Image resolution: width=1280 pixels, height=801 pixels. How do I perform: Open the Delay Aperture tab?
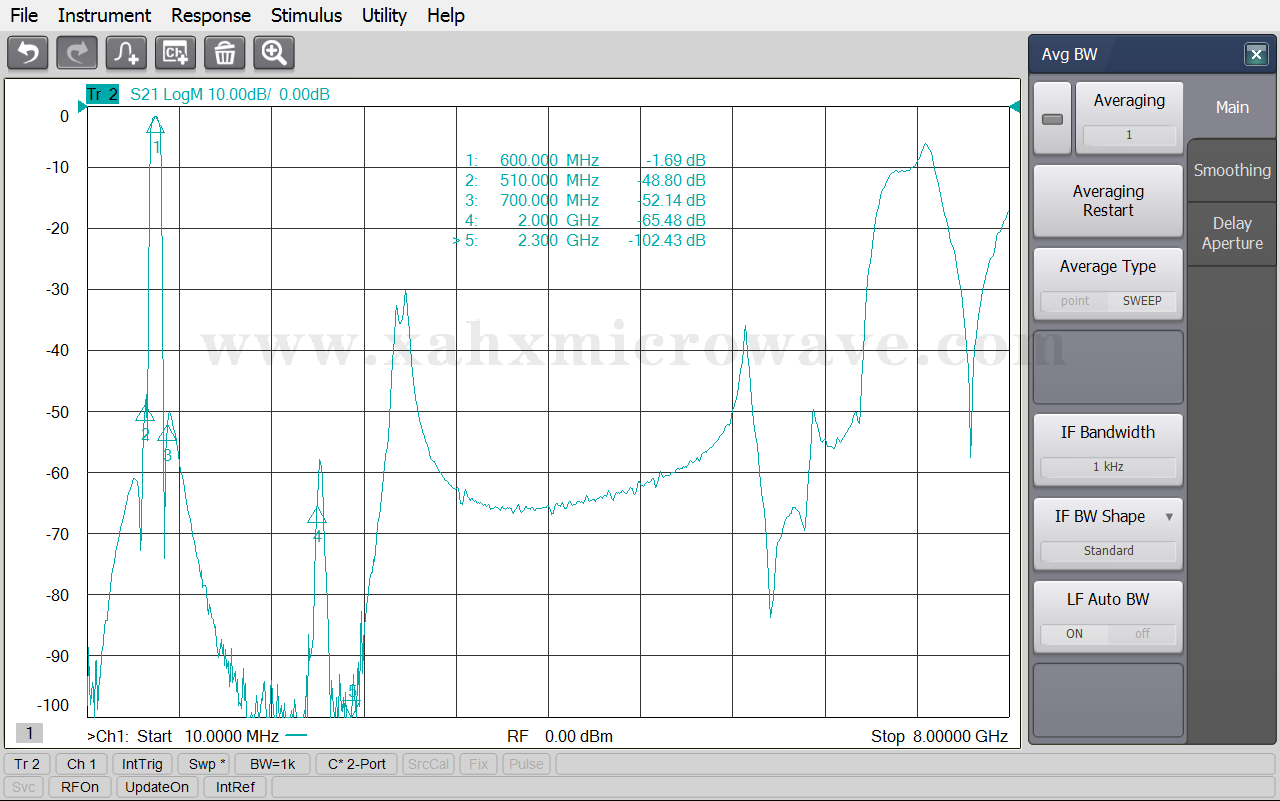click(1232, 233)
